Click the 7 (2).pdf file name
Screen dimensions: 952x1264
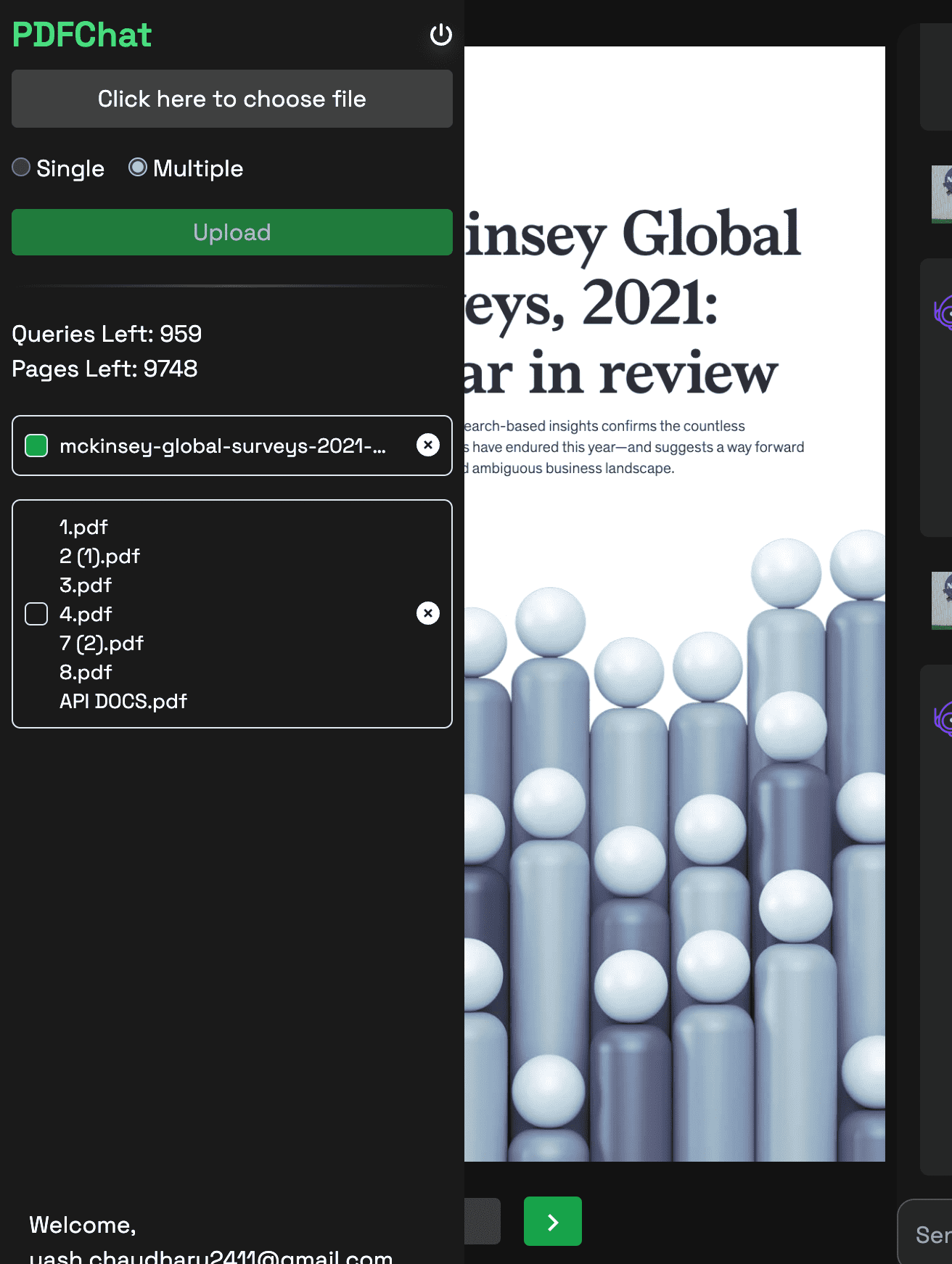[102, 643]
